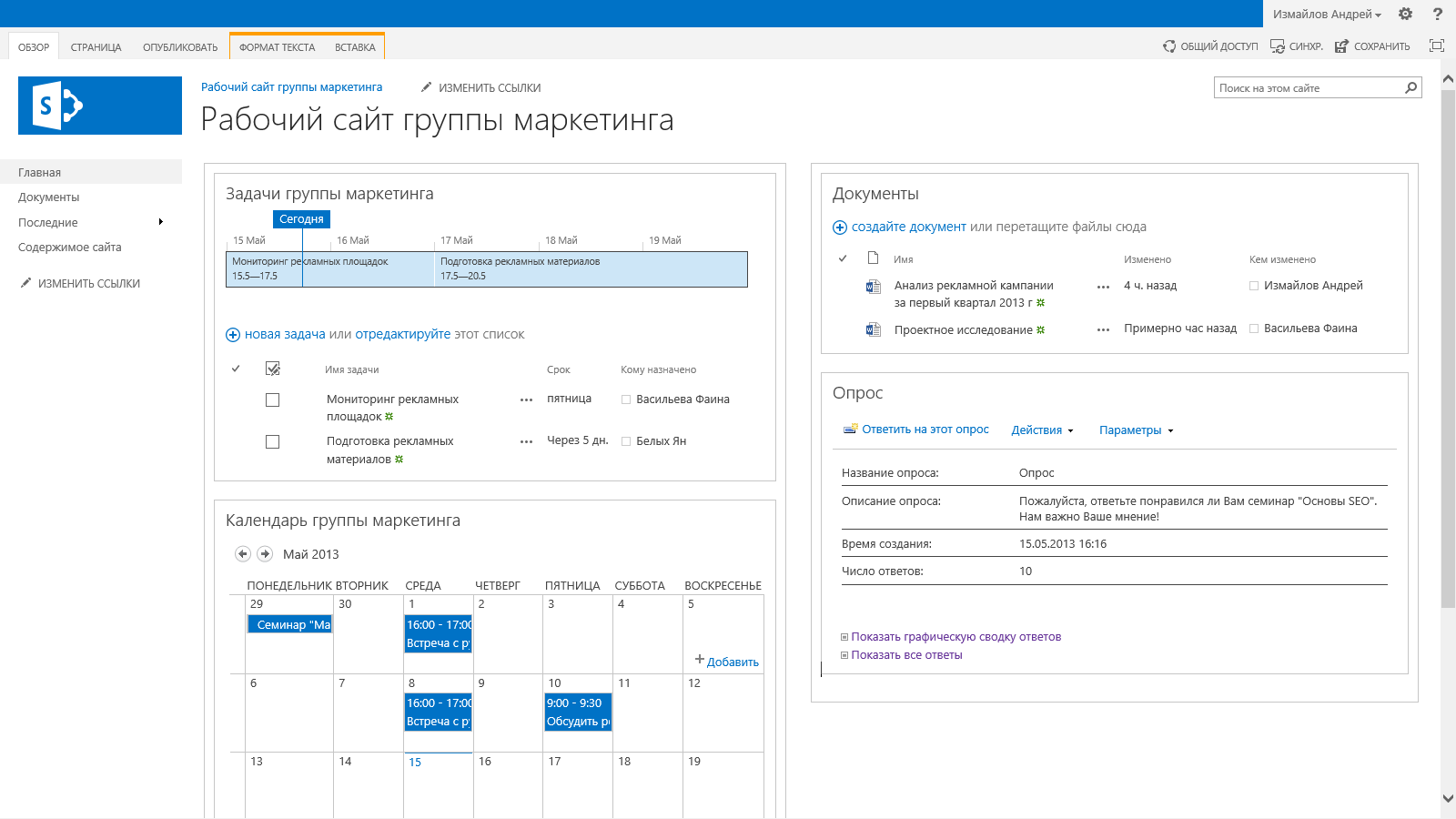Open Word icon for Проектное исследование
1456x819 pixels.
click(x=873, y=329)
